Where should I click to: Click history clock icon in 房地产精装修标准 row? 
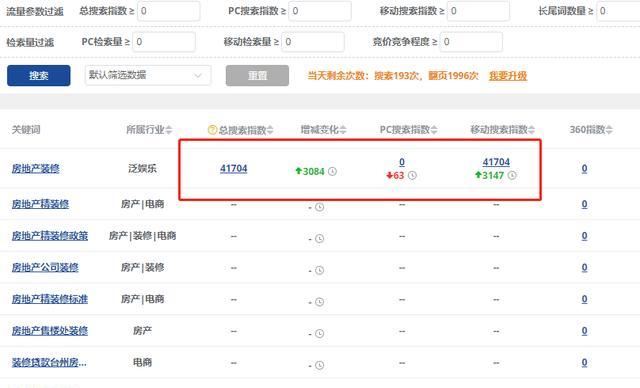[320, 302]
